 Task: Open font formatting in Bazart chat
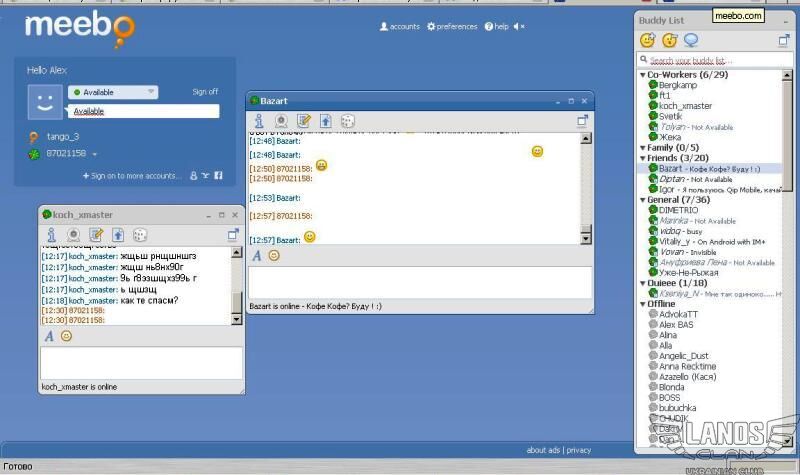(x=257, y=255)
